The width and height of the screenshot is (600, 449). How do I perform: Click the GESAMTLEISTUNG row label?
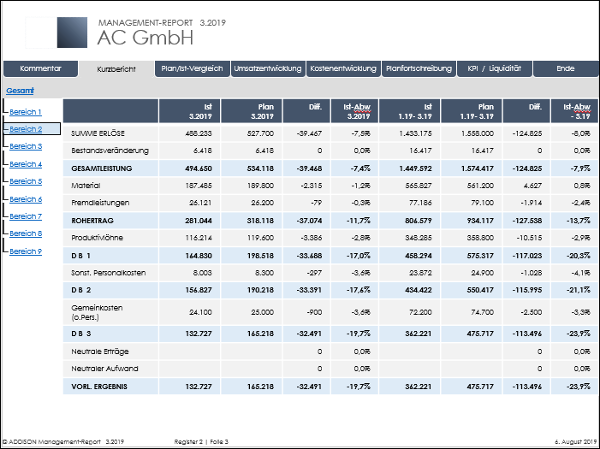pos(101,168)
